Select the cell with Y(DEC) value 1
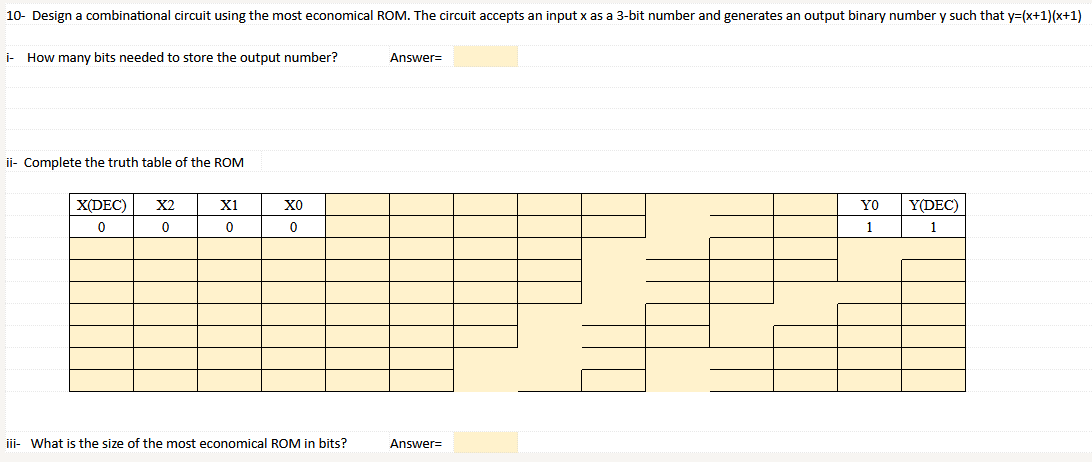The width and height of the screenshot is (1092, 462). 933,227
